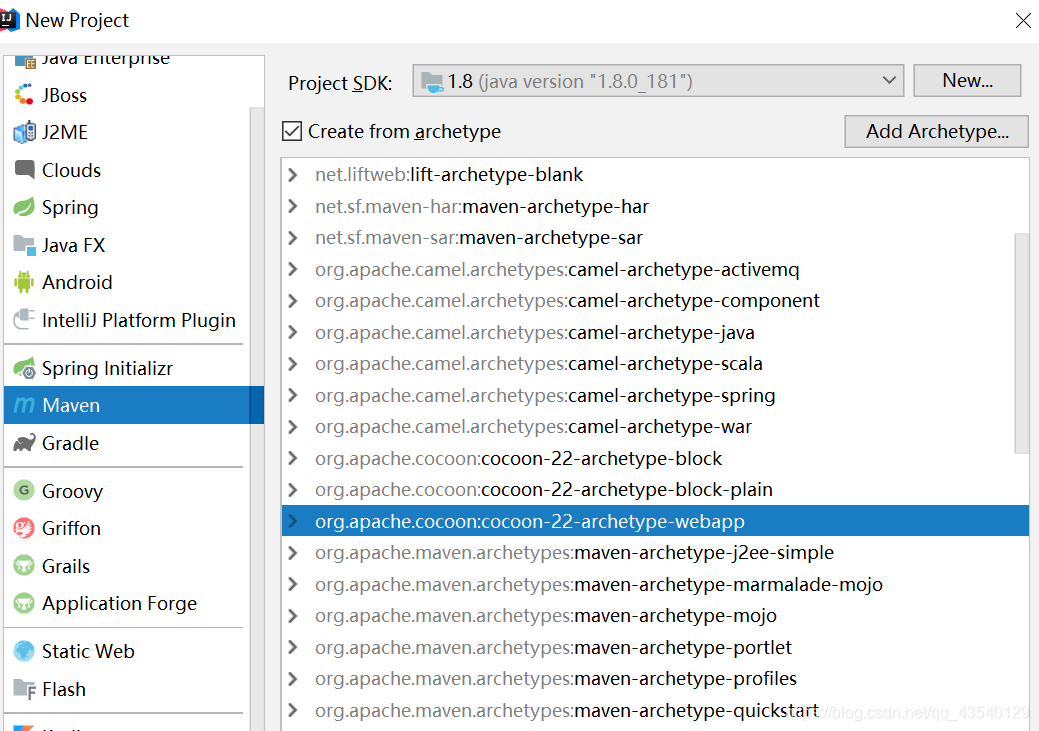
Task: Select maven-archetype-j2ee-simple archetype
Action: click(x=655, y=552)
